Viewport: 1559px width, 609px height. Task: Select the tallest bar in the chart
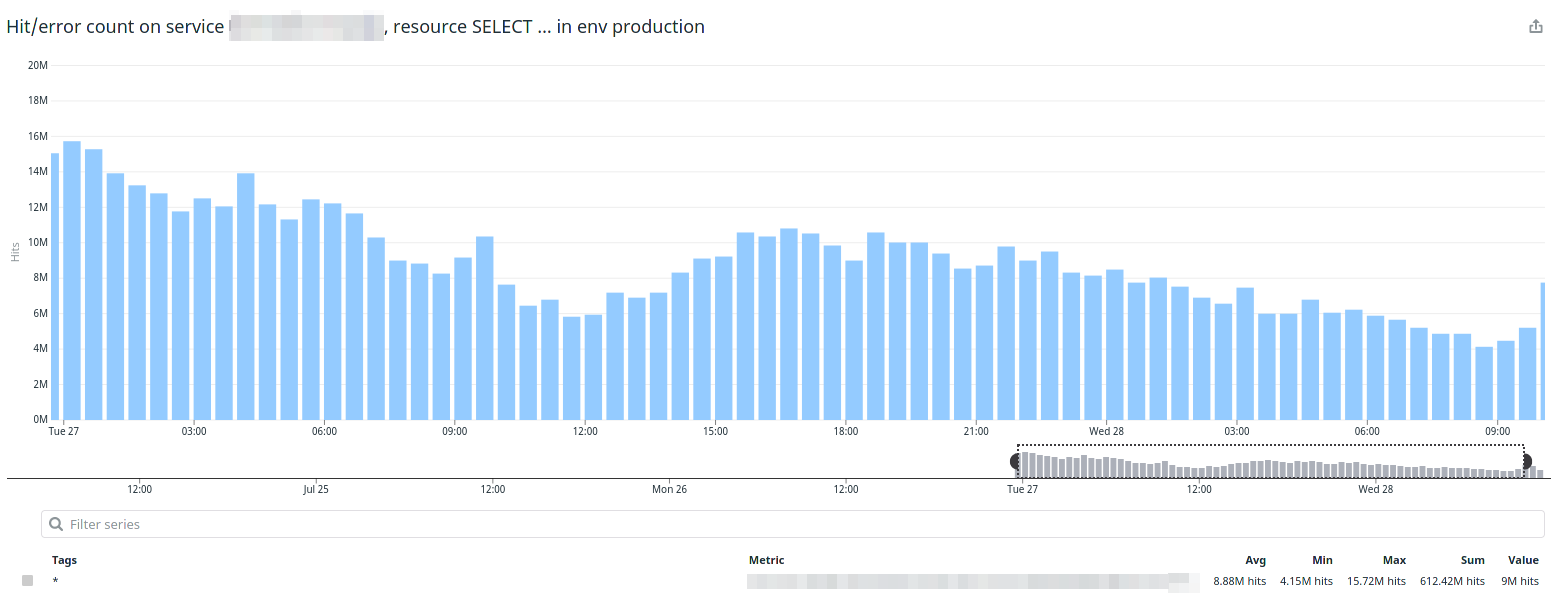point(72,280)
